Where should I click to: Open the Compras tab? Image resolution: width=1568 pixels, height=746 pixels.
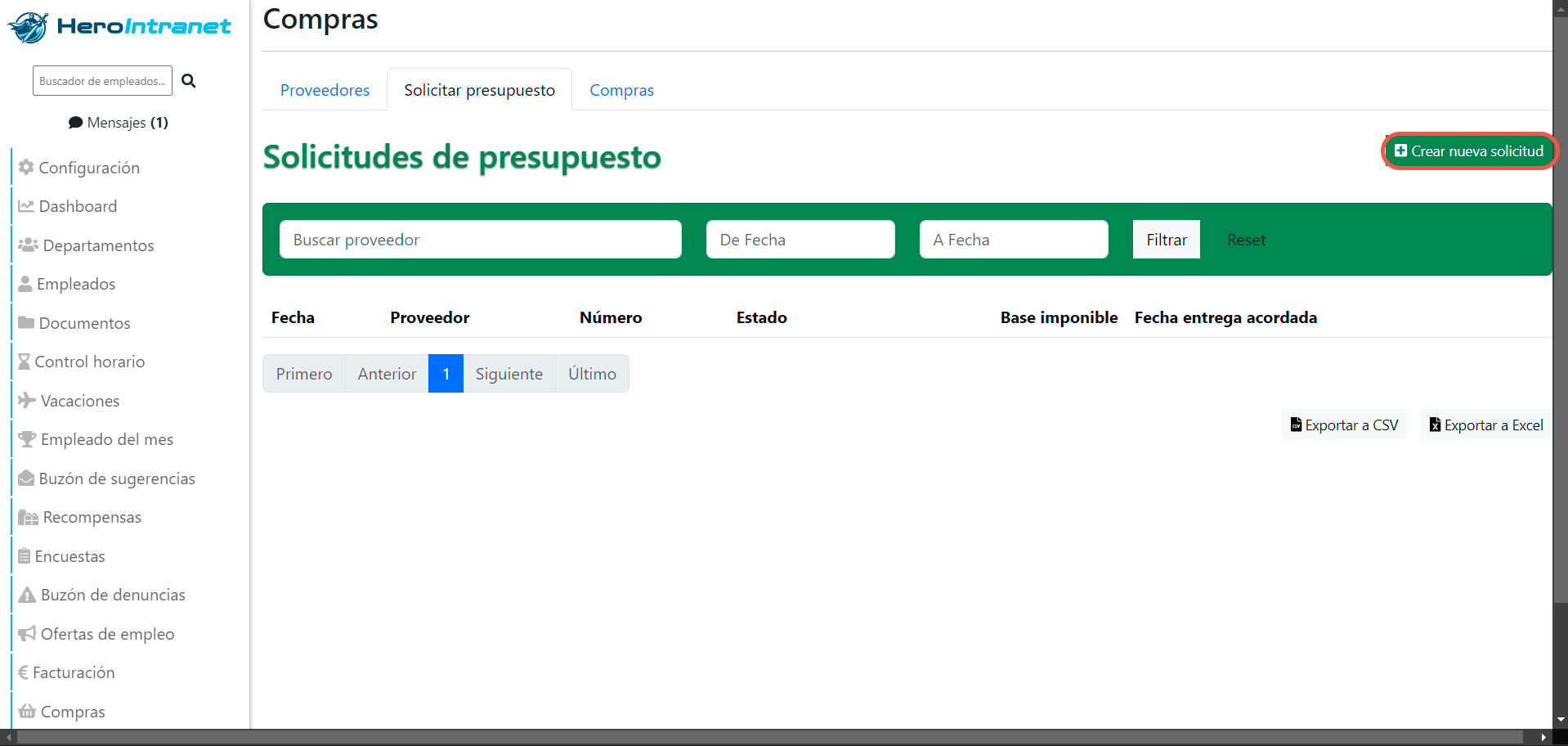pos(621,90)
